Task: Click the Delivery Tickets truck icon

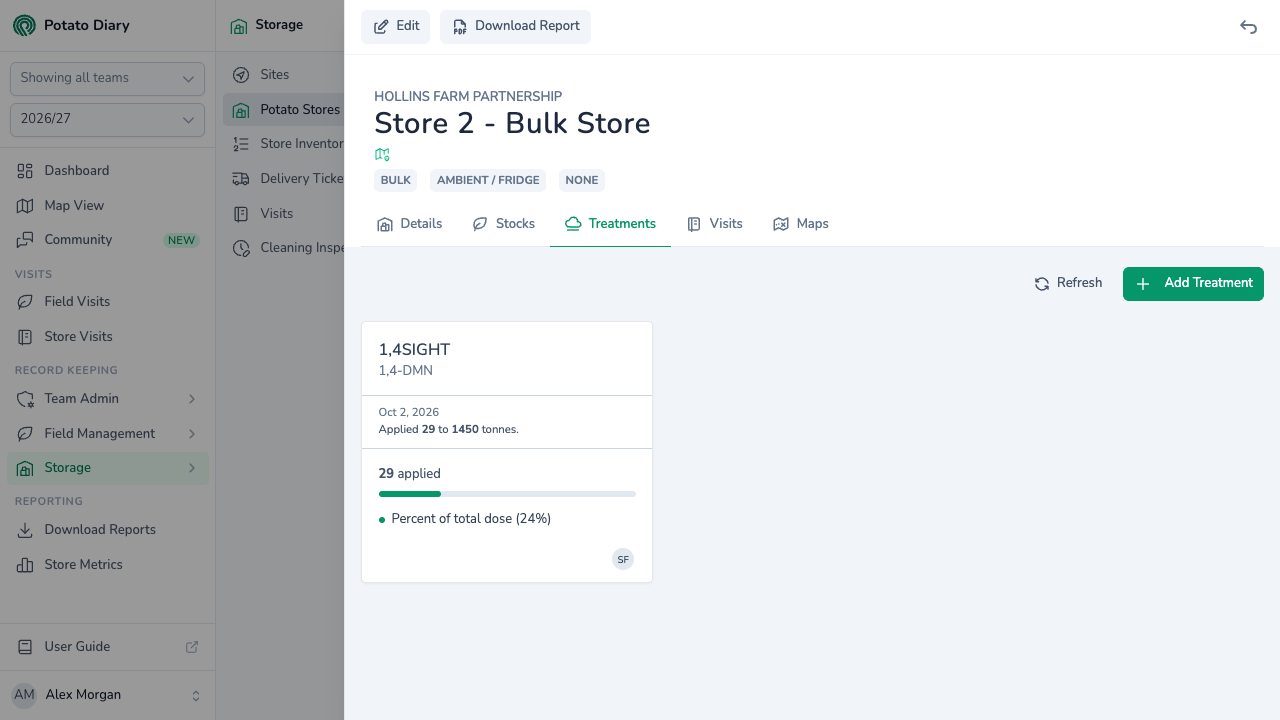Action: pos(241,179)
